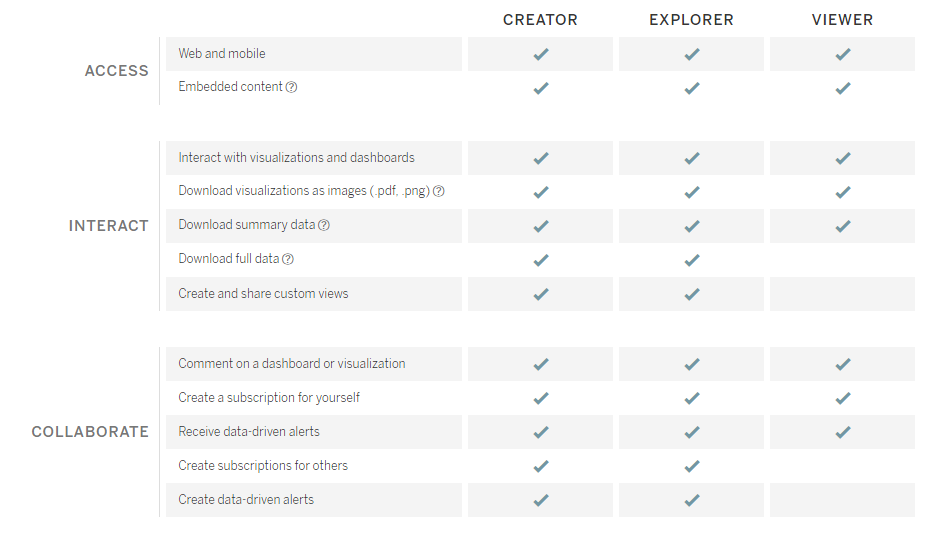
Task: Click Comment on a dashboard or visualization text
Action: coord(292,363)
